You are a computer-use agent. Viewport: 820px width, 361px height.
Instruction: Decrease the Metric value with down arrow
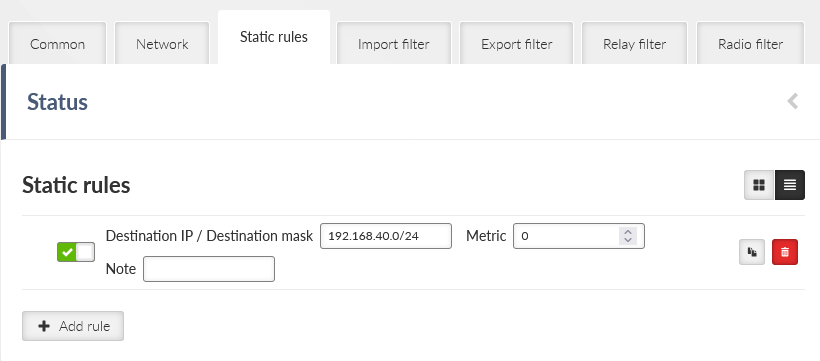click(628, 240)
